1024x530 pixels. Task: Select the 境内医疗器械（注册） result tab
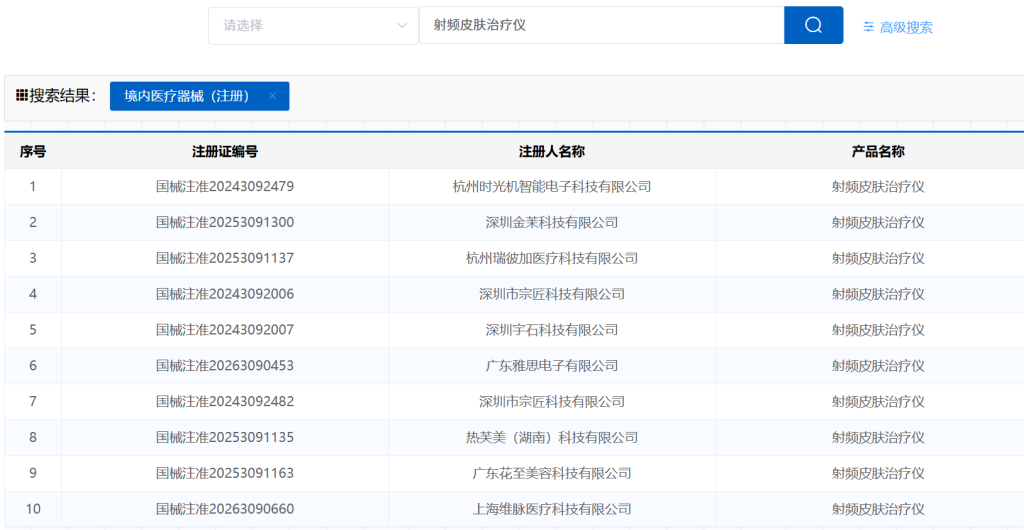tap(187, 96)
